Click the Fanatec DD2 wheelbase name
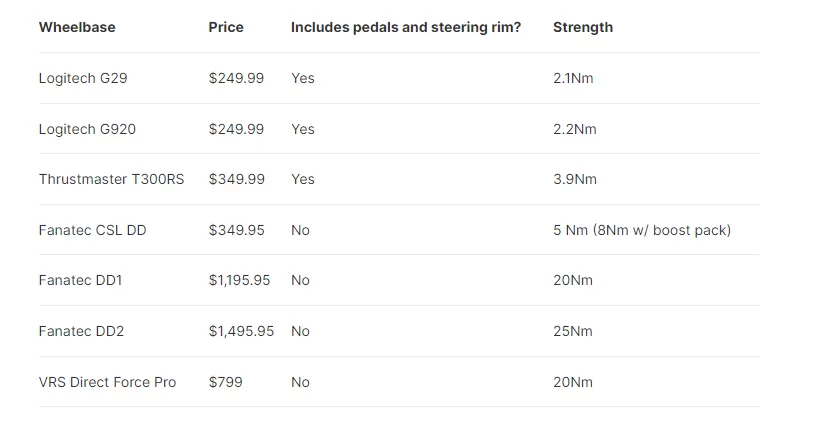840x436 pixels. (x=81, y=331)
